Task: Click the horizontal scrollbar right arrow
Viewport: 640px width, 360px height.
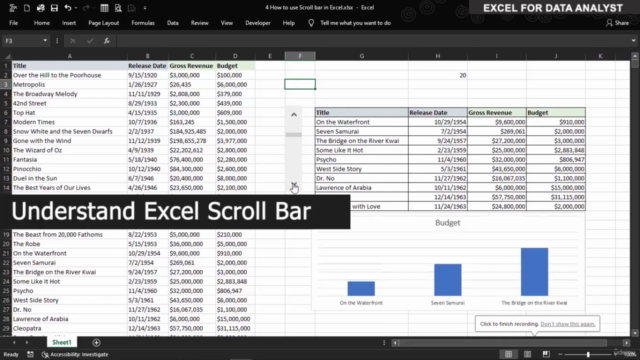Action: point(627,343)
